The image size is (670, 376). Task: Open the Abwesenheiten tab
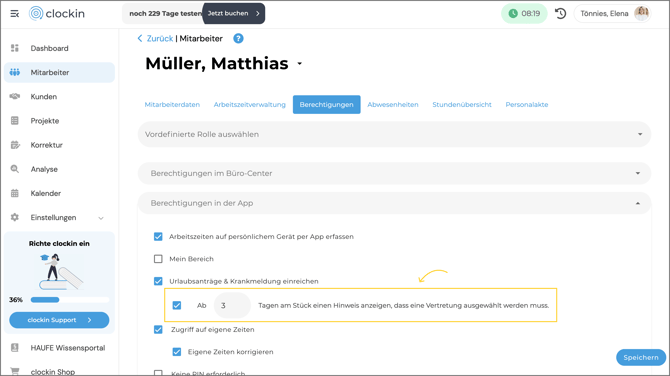393,105
